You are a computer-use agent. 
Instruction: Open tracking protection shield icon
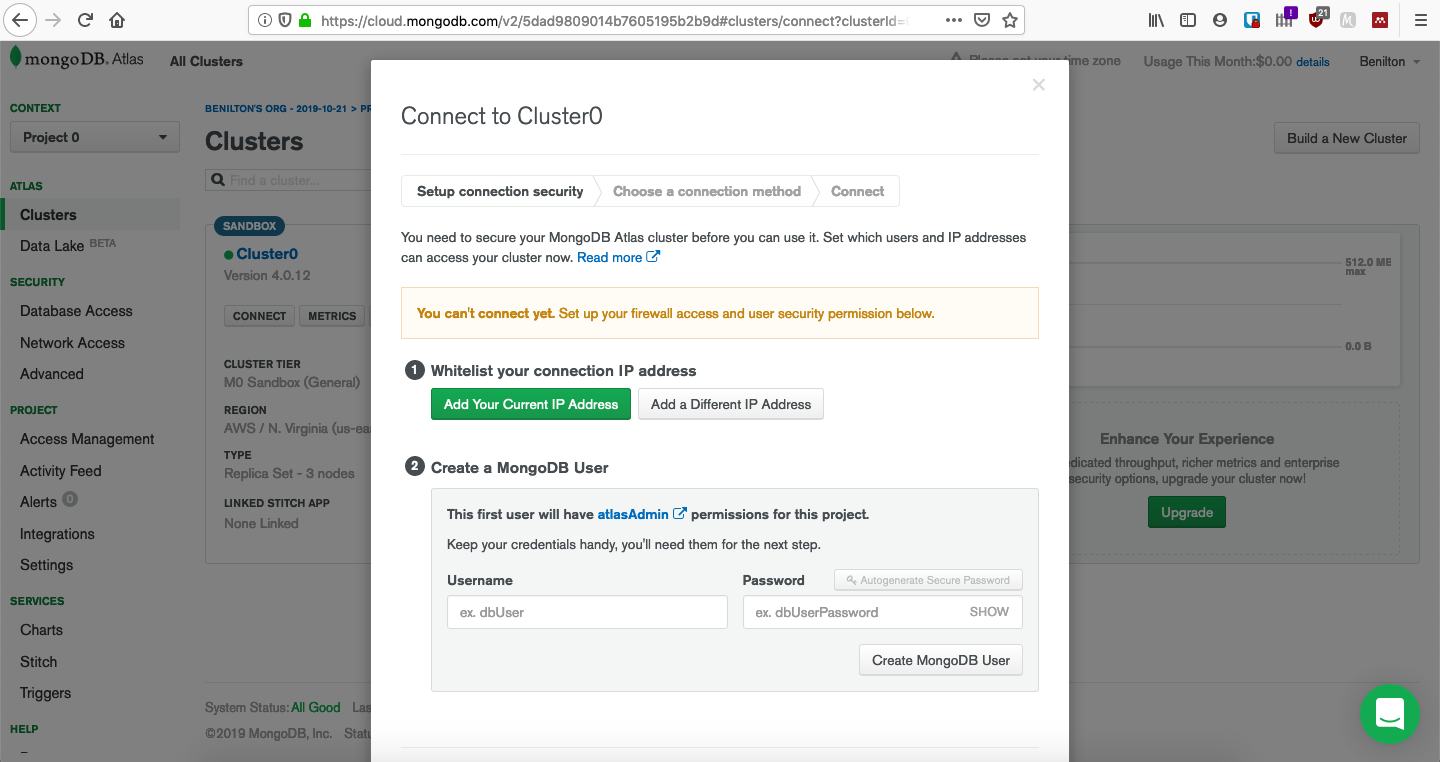click(x=284, y=20)
